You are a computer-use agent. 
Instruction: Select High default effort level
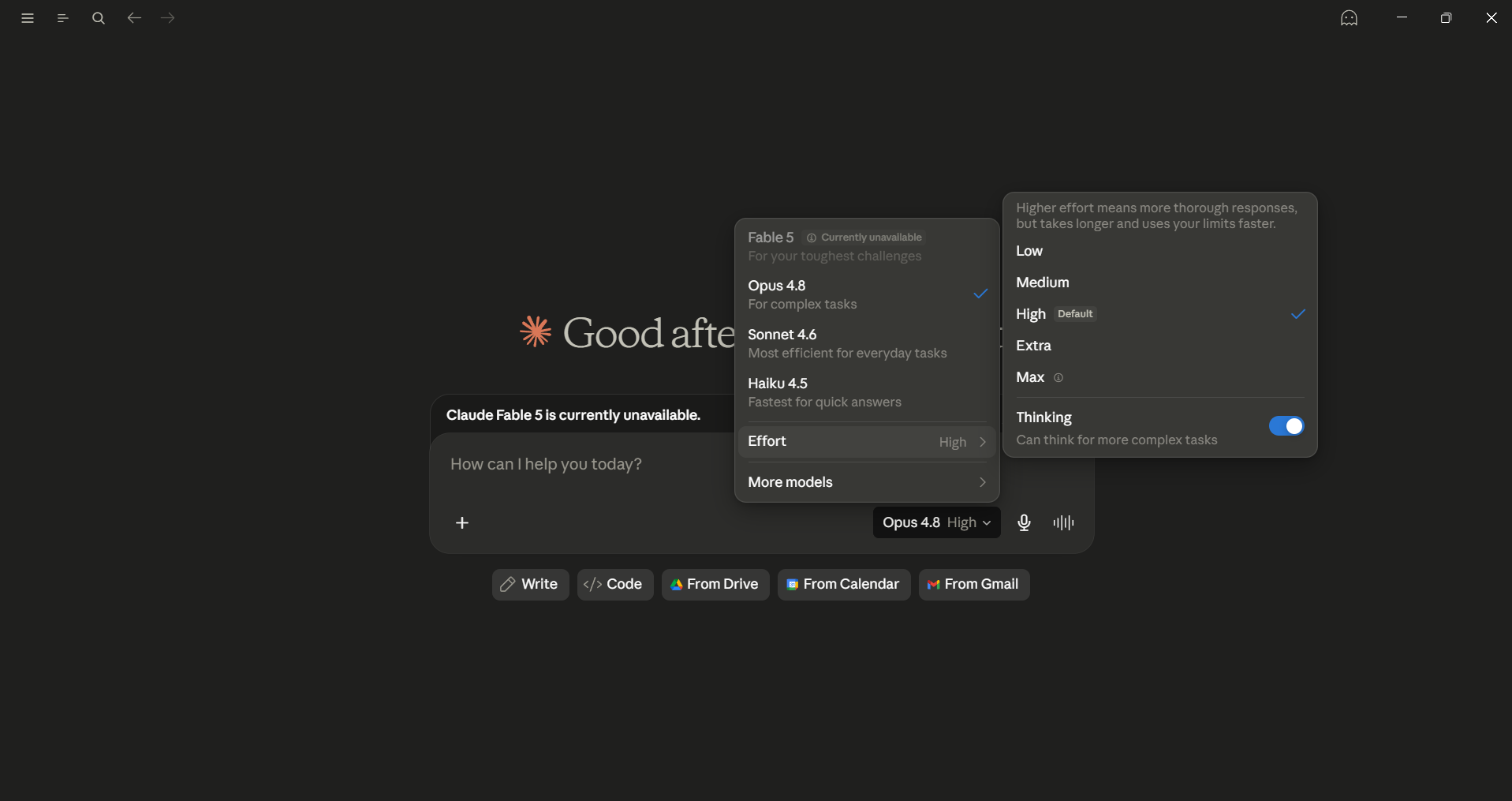click(x=1159, y=314)
